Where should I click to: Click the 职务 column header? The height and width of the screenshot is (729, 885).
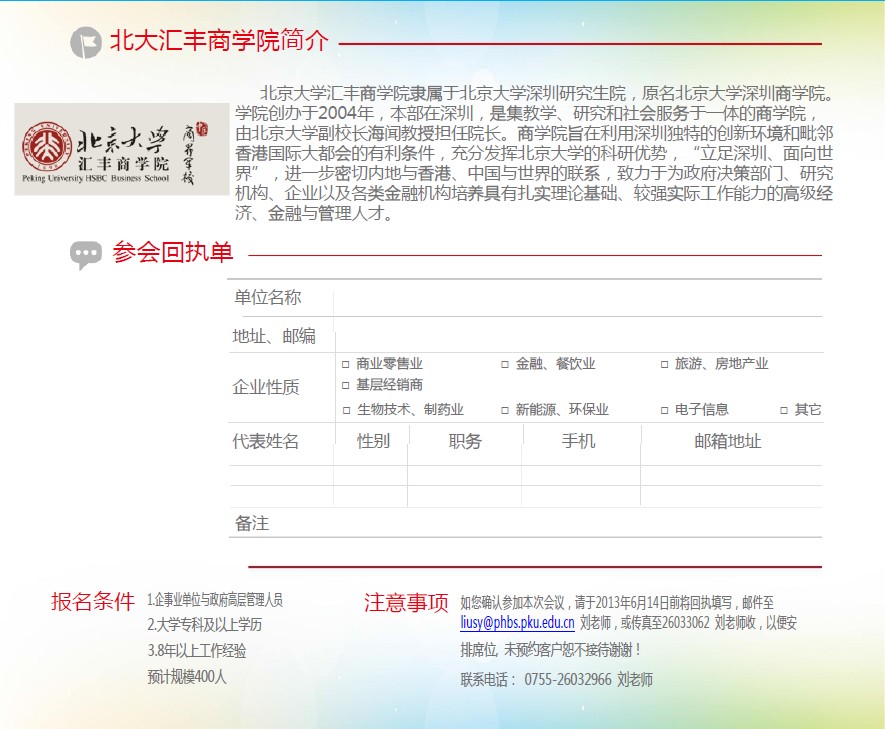point(465,441)
